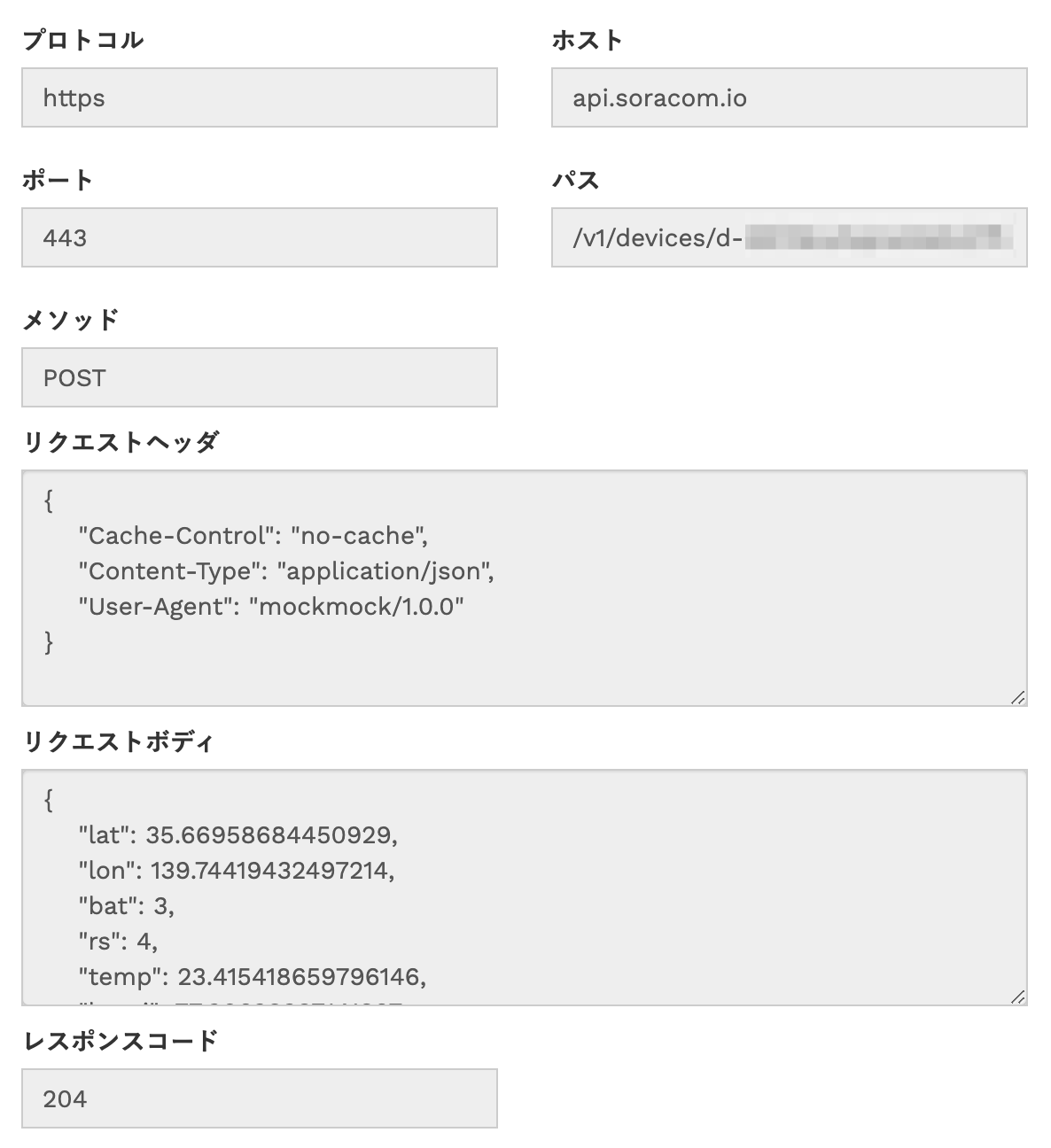Image resolution: width=1051 pixels, height=1148 pixels.
Task: Click the リクエストヘッダ label
Action: pyautogui.click(x=121, y=441)
